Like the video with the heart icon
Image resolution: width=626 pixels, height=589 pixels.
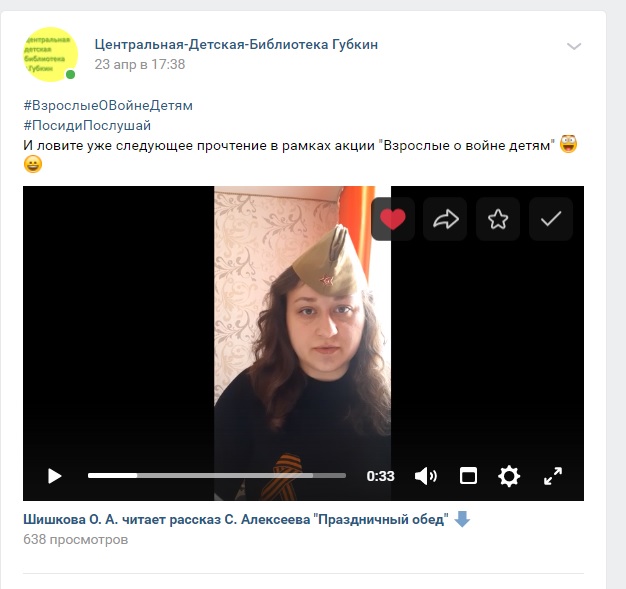393,219
